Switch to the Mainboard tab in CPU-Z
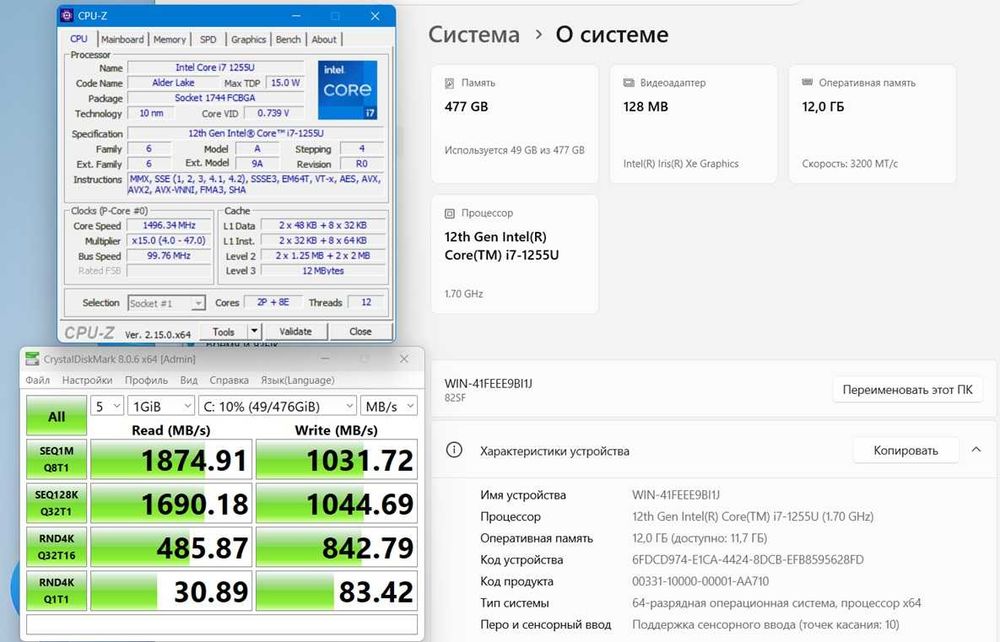The height and width of the screenshot is (642, 1000). pos(122,40)
